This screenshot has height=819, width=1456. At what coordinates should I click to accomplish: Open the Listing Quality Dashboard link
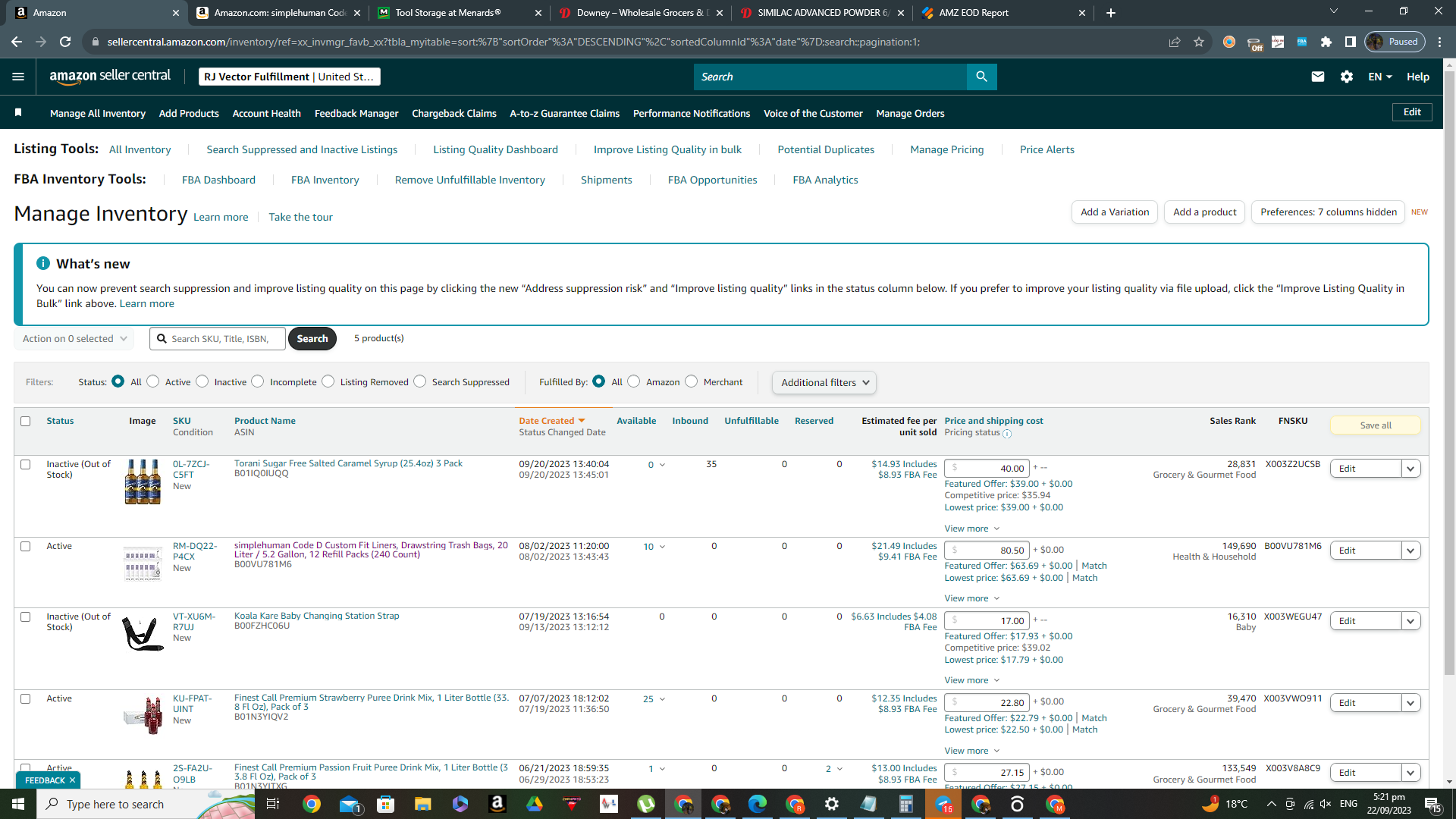point(495,149)
